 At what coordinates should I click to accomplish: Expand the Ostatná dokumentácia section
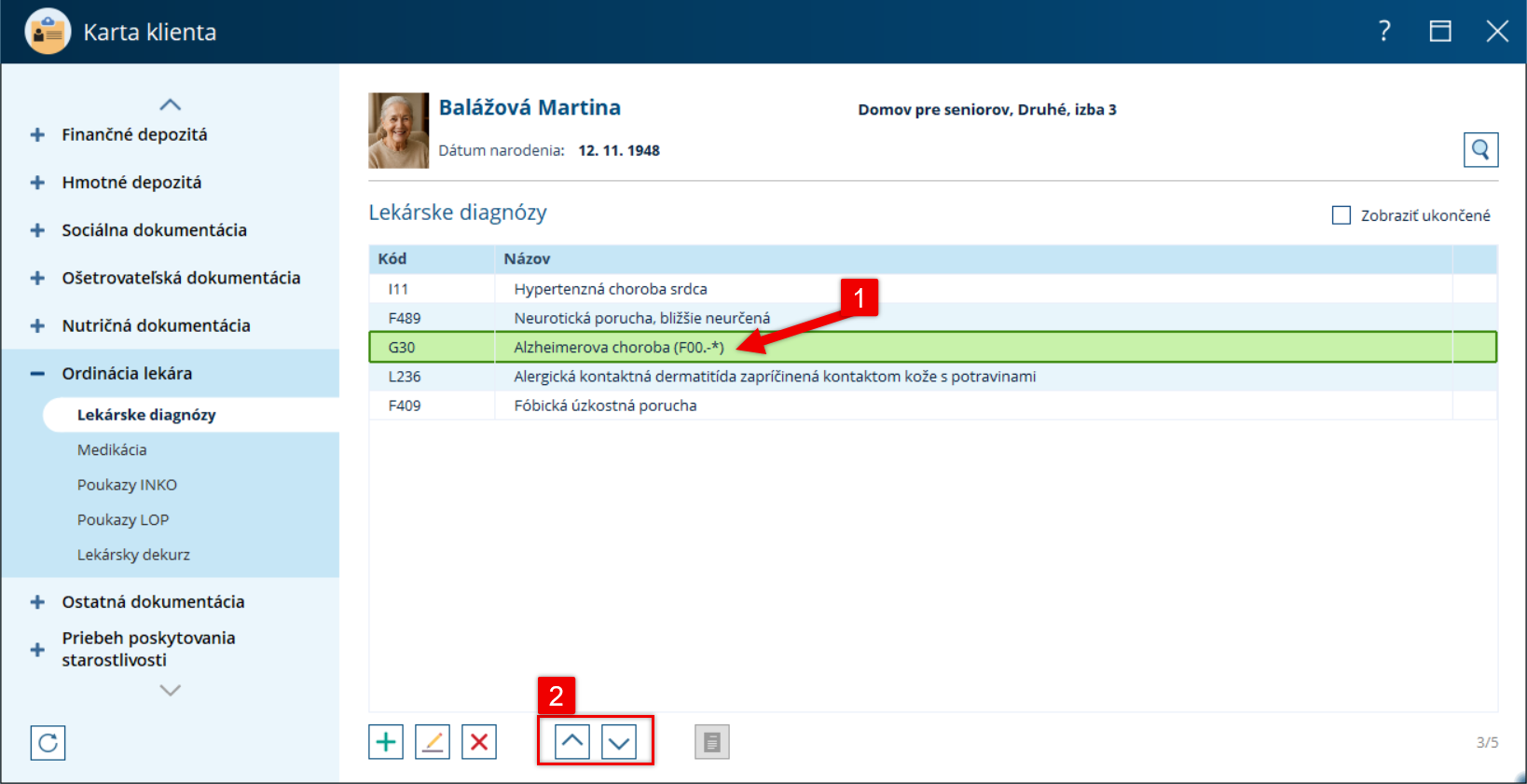[x=37, y=602]
